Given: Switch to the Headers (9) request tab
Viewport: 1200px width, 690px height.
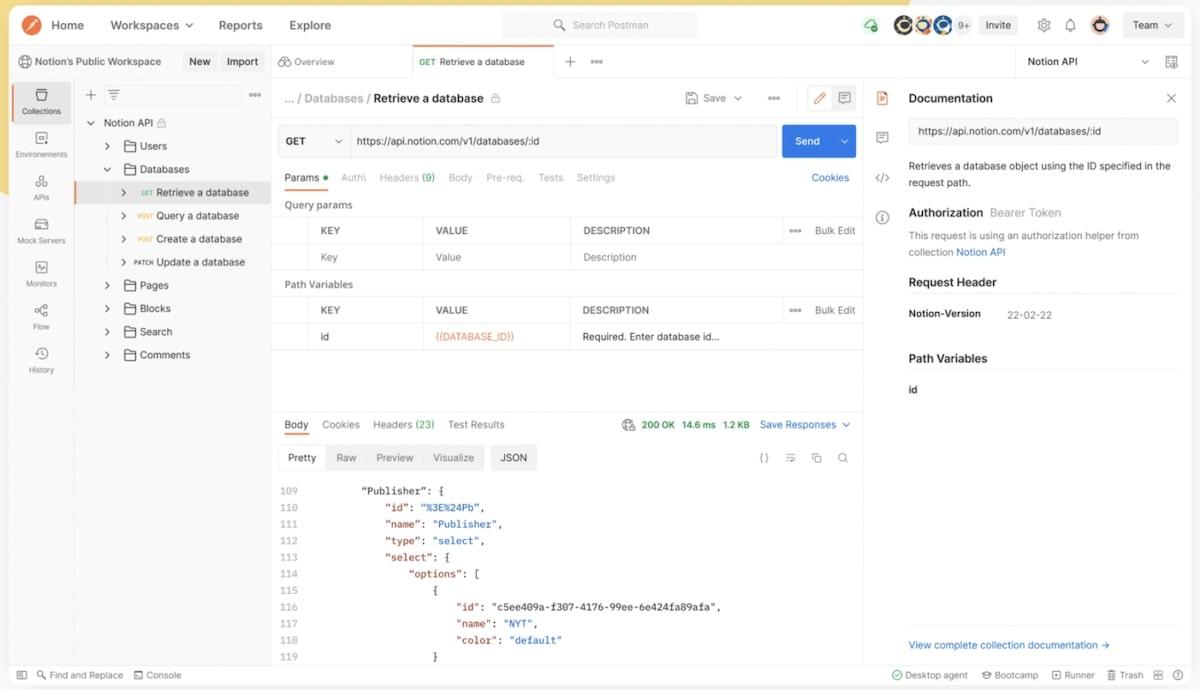Looking at the screenshot, I should (x=406, y=178).
